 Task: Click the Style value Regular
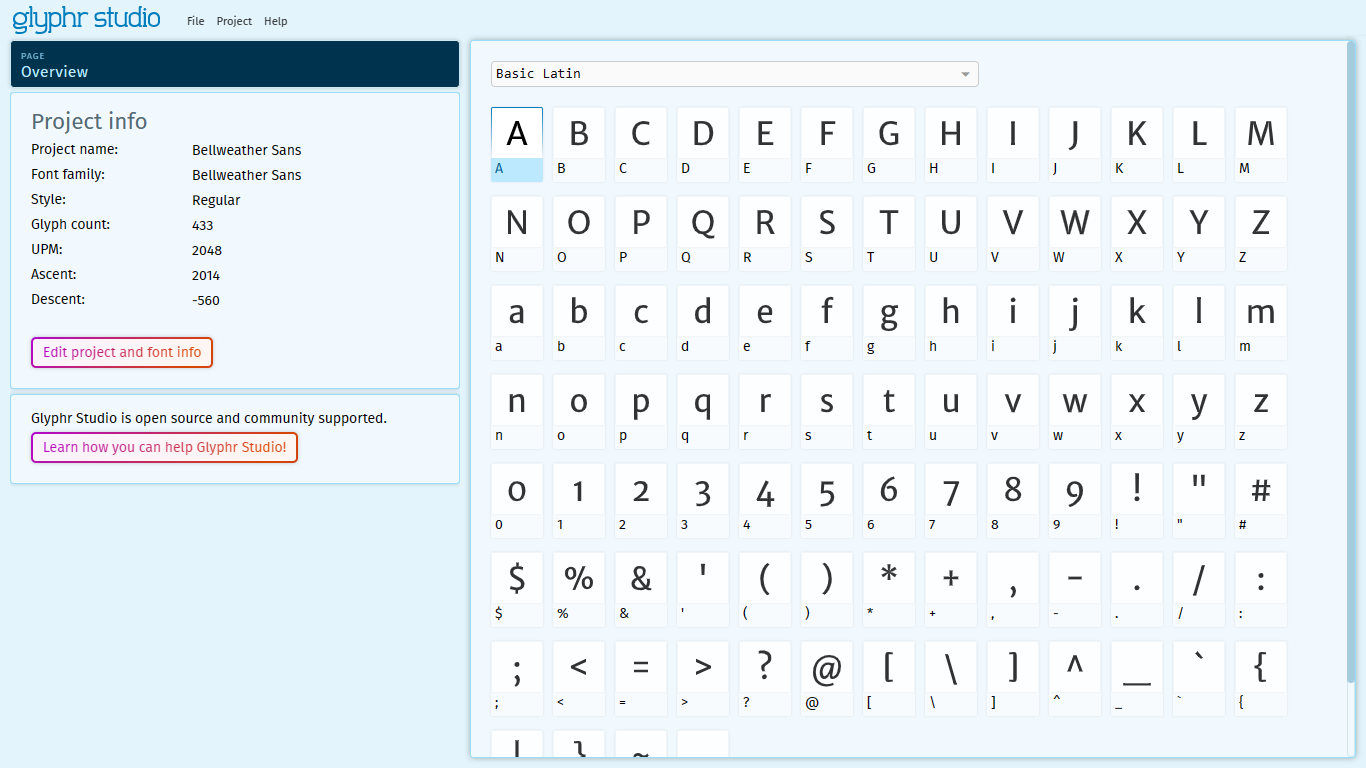coord(216,200)
